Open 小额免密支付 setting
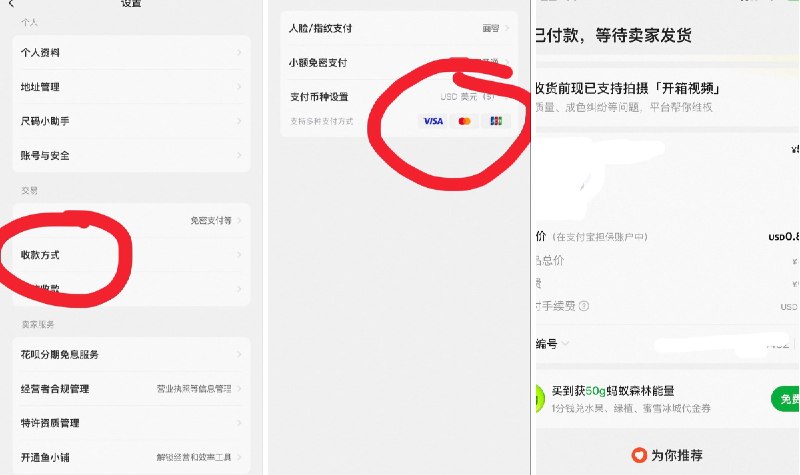Viewport: 800px width, 475px height. click(x=399, y=62)
